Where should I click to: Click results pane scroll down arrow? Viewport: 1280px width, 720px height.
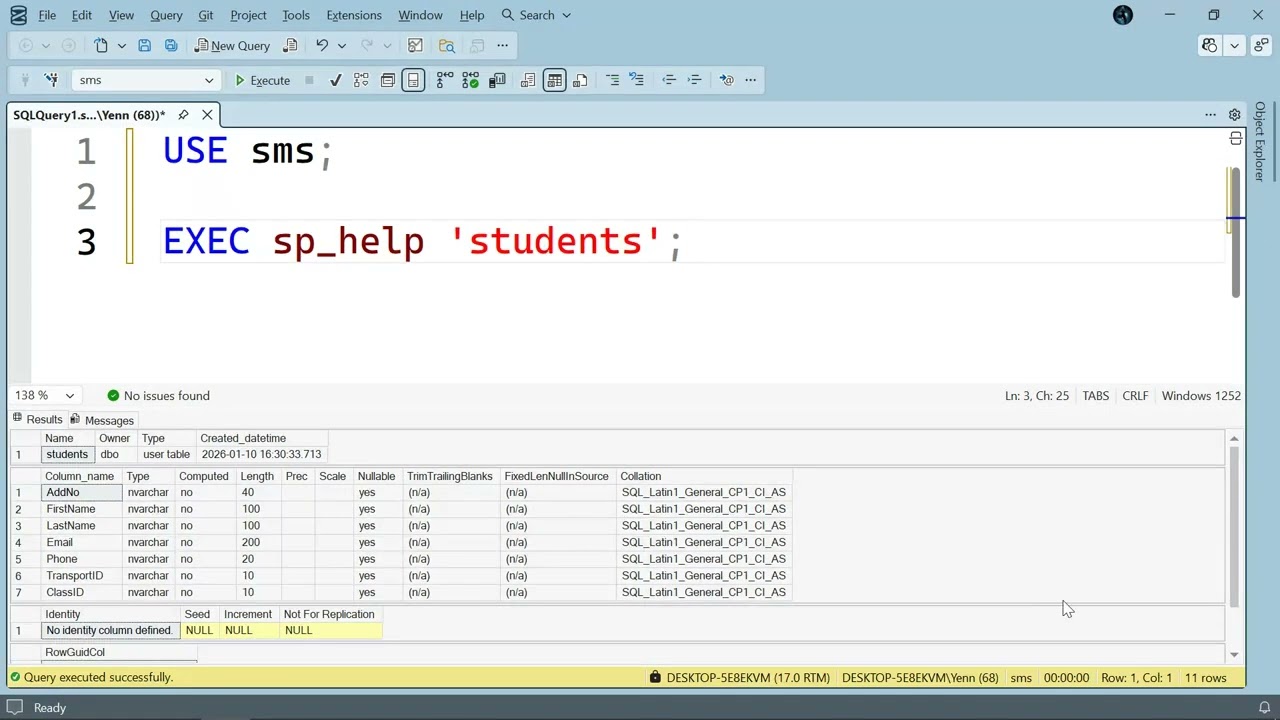[x=1234, y=654]
